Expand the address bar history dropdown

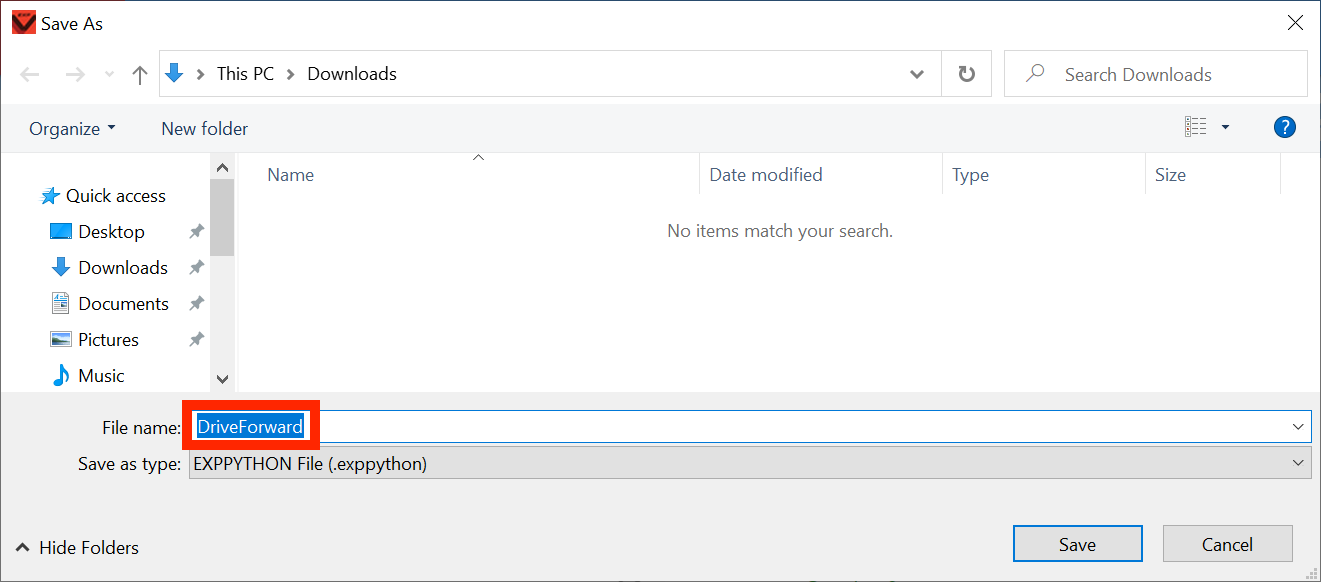tap(917, 74)
